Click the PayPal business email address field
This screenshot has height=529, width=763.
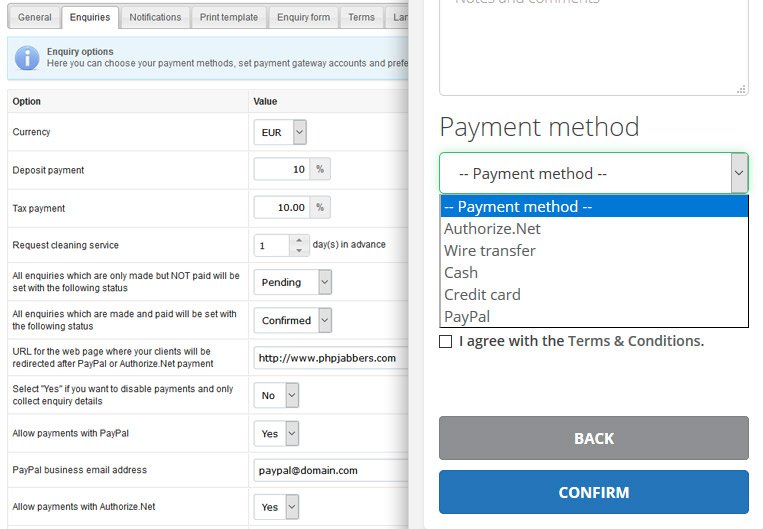(x=331, y=470)
